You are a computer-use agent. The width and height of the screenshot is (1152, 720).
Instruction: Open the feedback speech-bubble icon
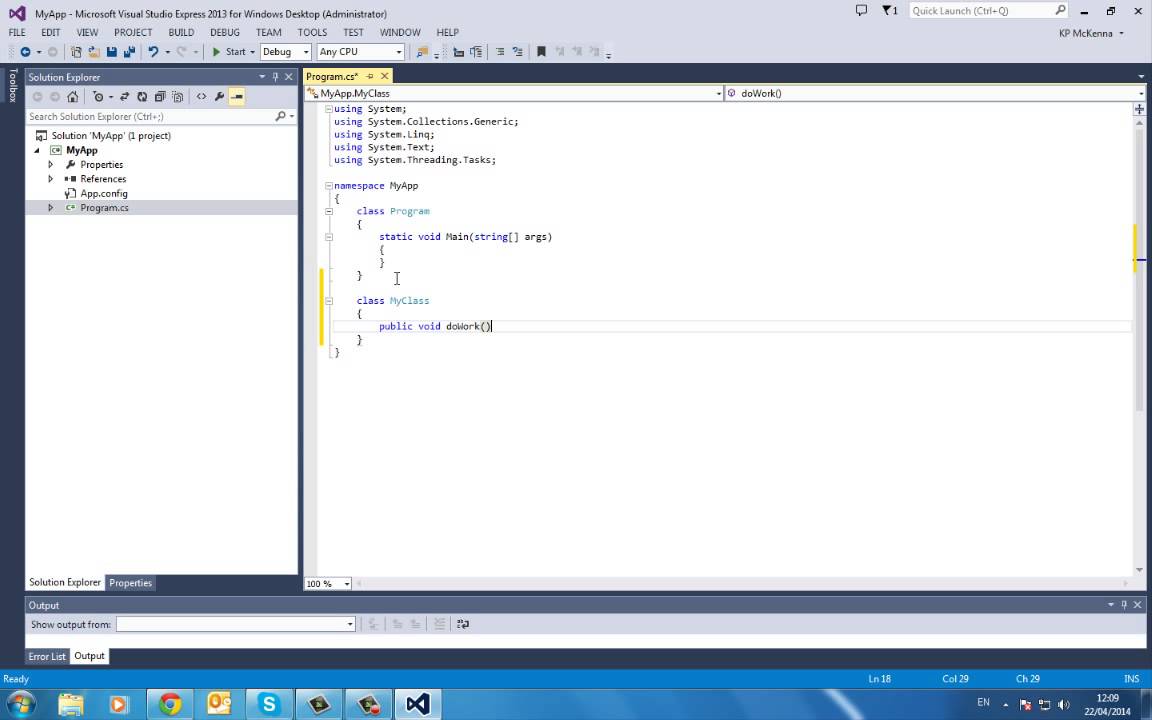pos(862,10)
